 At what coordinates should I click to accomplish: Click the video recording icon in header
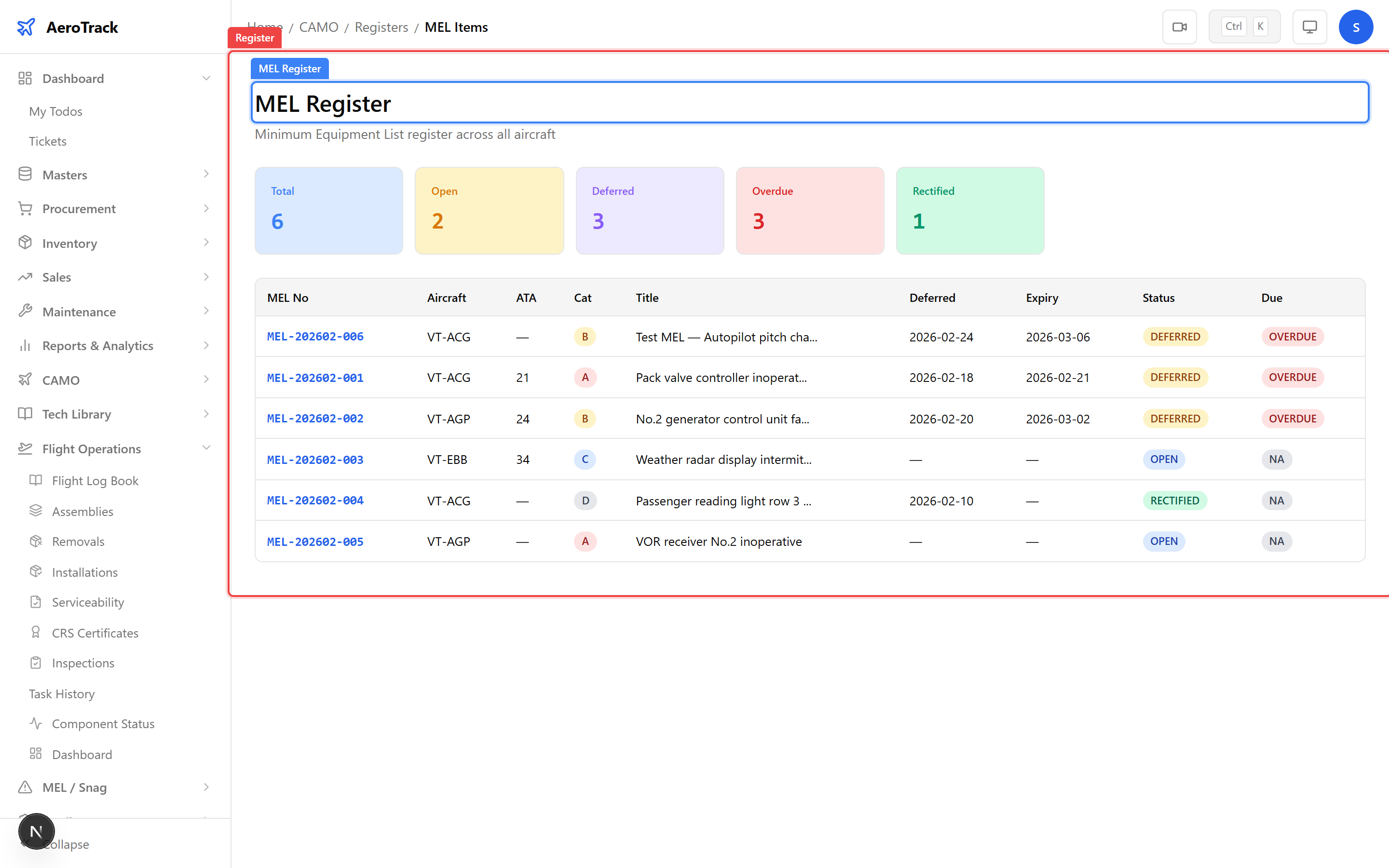point(1180,27)
